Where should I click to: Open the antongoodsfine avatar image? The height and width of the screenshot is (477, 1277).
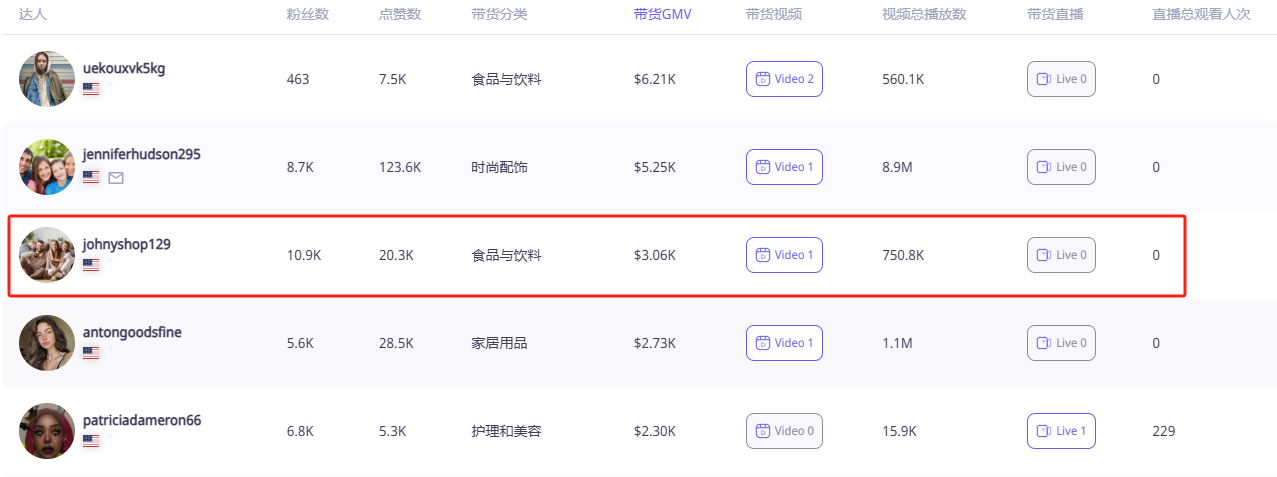pos(47,343)
